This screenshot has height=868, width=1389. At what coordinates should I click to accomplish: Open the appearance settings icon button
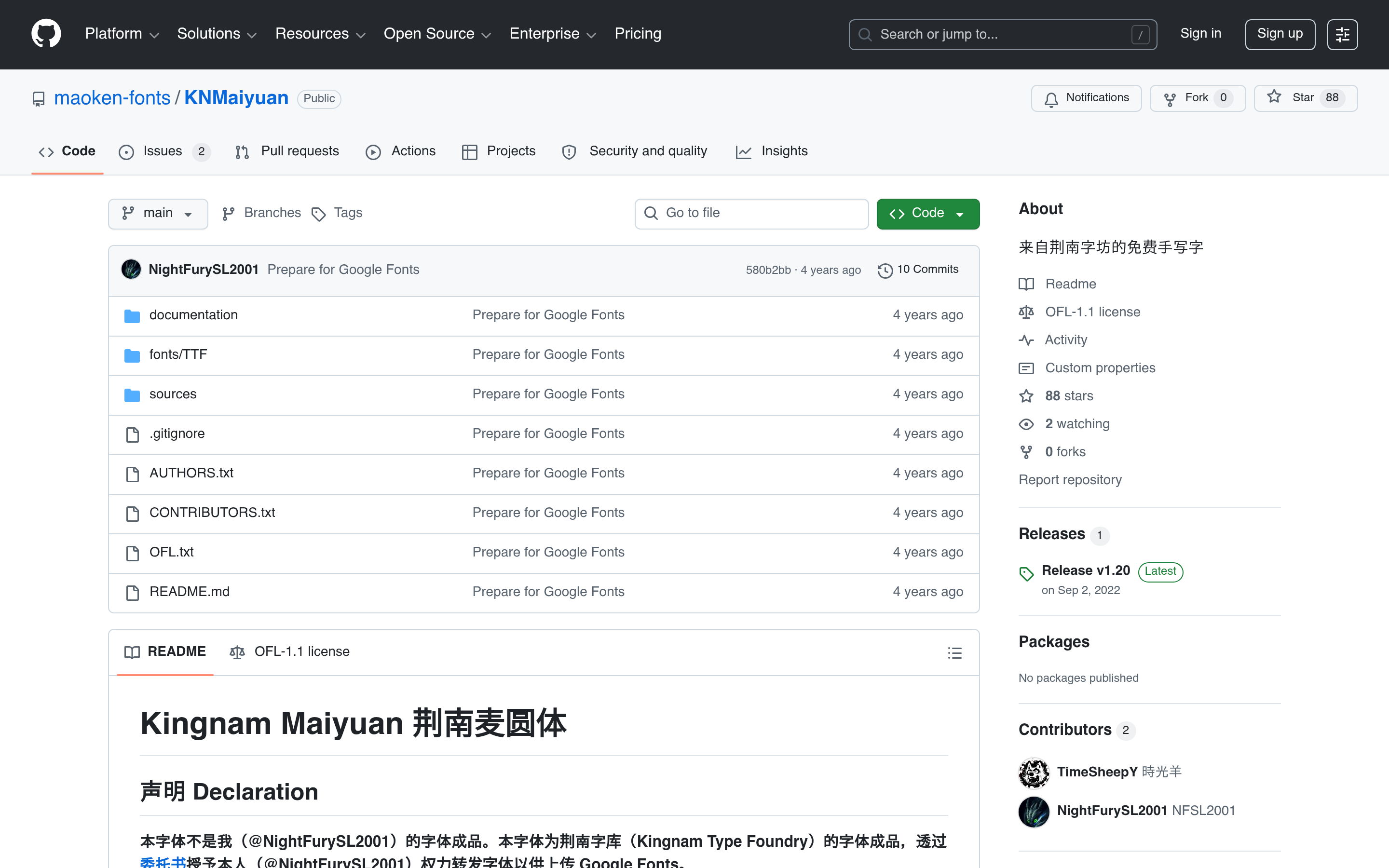coord(1342,34)
